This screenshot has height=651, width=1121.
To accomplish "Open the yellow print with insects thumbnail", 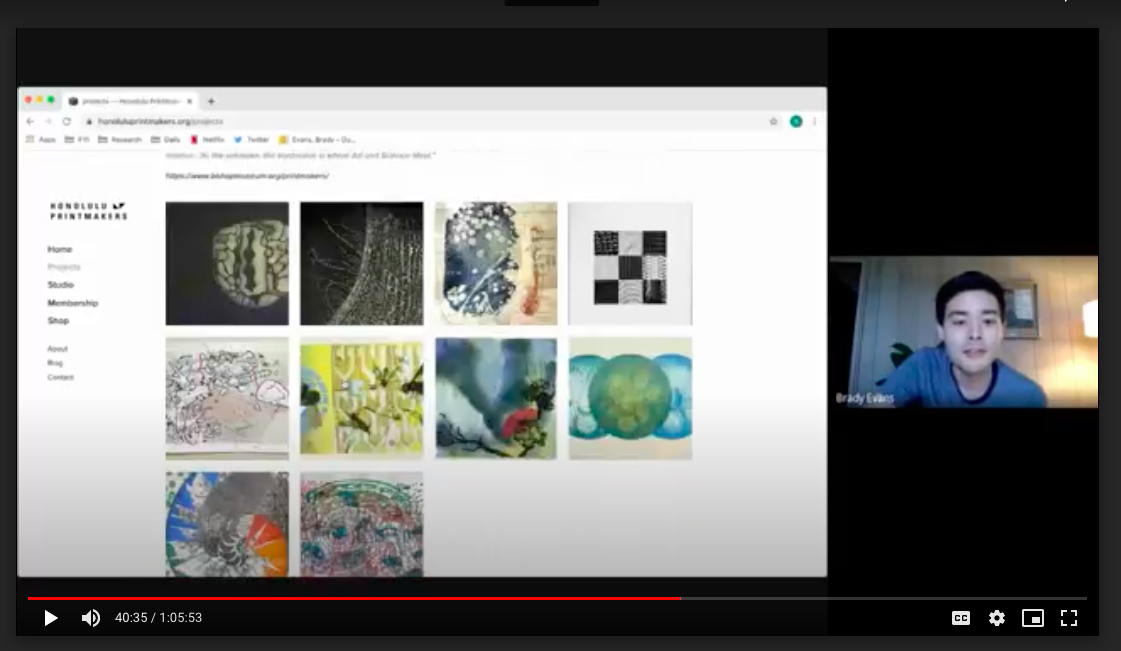I will [x=362, y=398].
